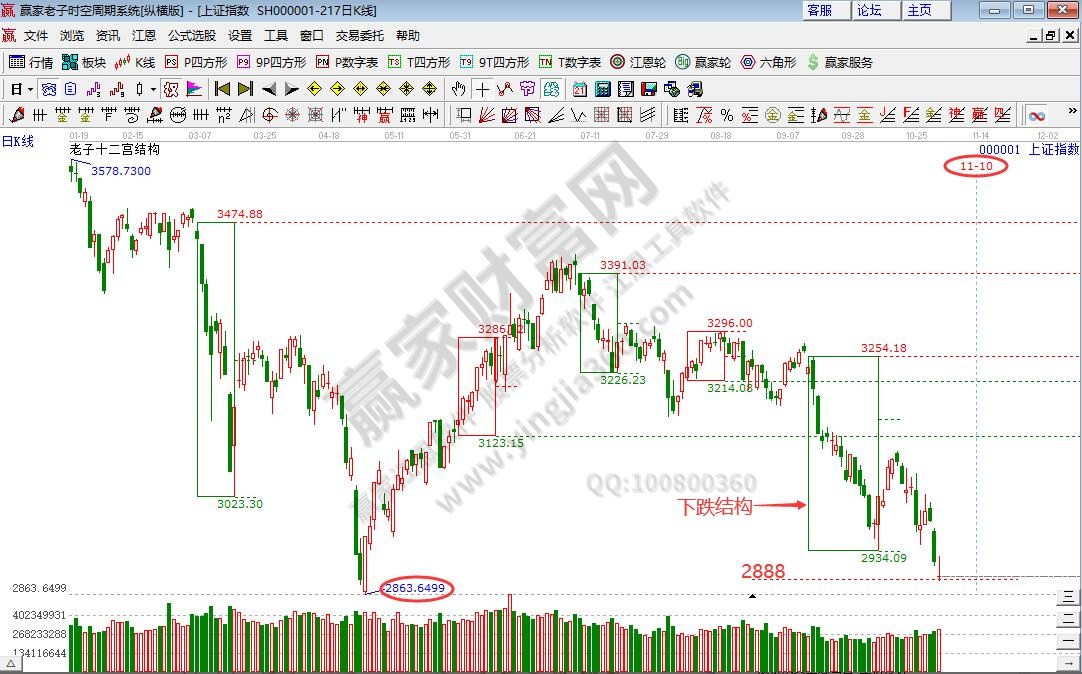
Task: Click the 11-10 circled date marker
Action: coord(975,166)
